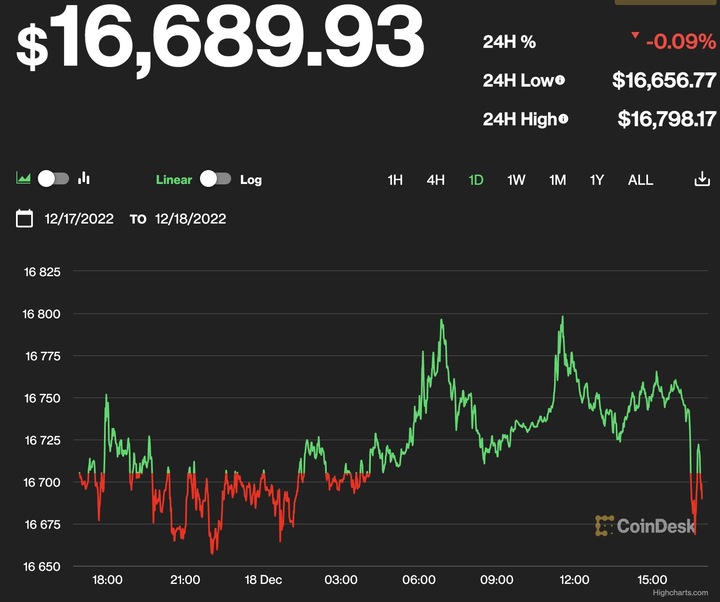Switch to the 4H time range
The width and height of the screenshot is (720, 602).
click(x=435, y=180)
